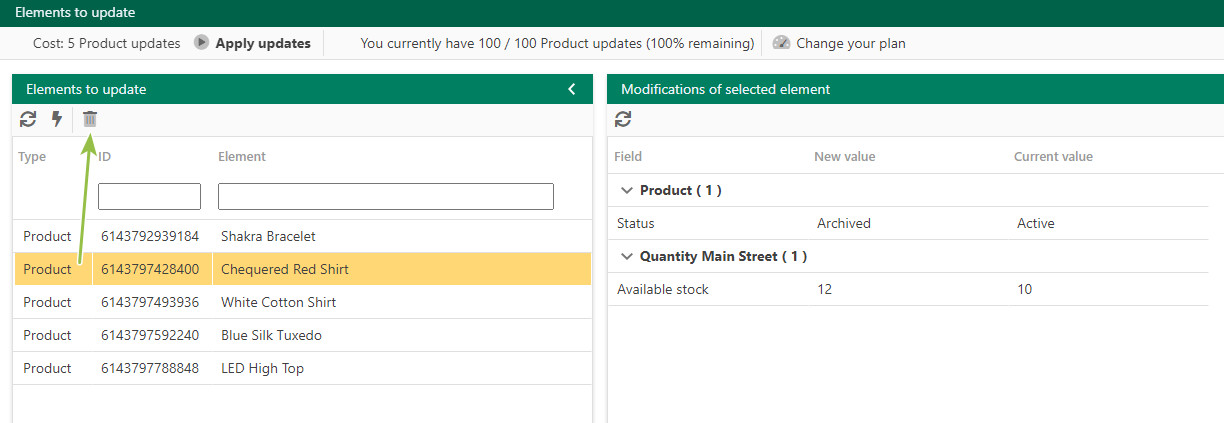
Task: Collapse the Quantity Main Street group
Action: click(627, 256)
